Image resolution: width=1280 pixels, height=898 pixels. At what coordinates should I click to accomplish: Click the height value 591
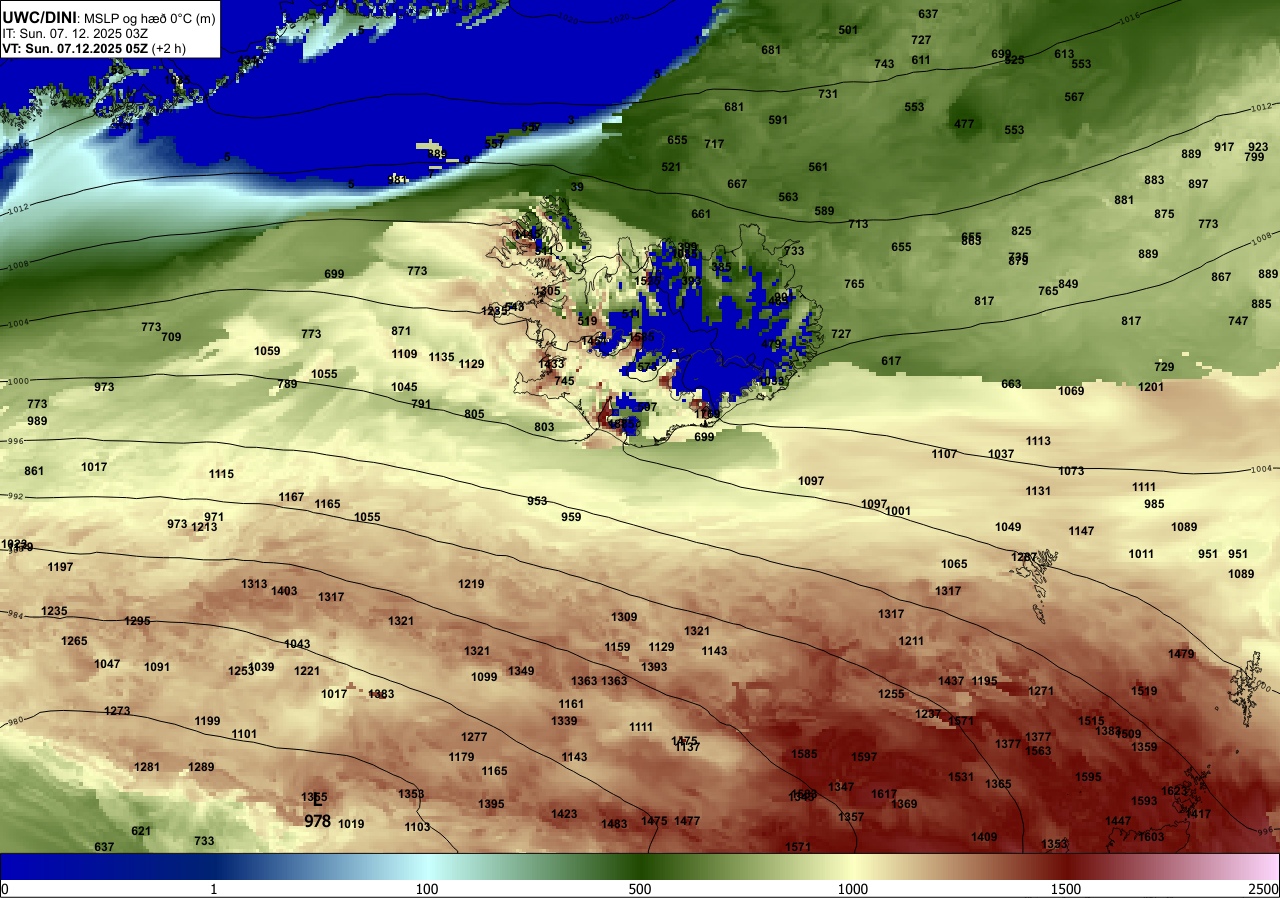point(778,120)
